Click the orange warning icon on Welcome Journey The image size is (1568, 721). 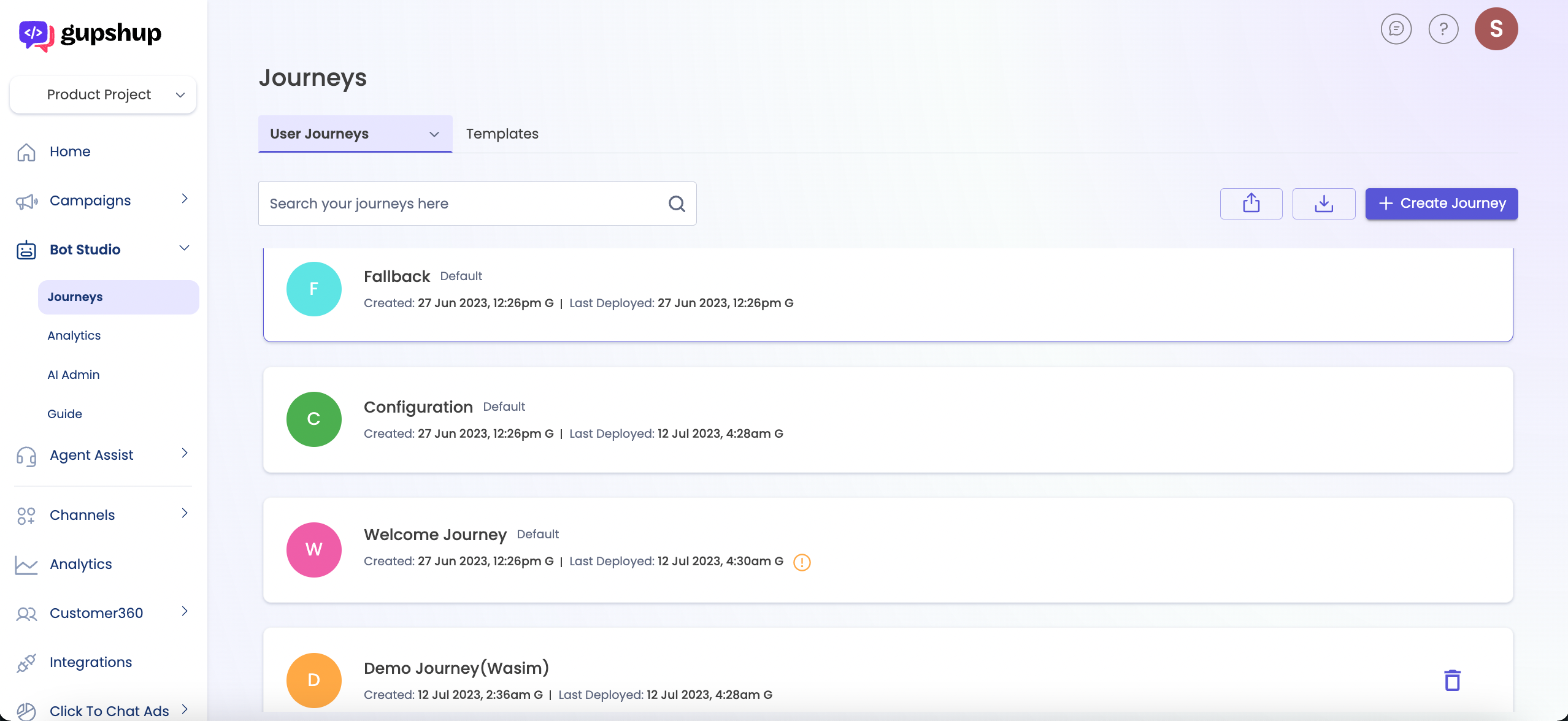(801, 562)
